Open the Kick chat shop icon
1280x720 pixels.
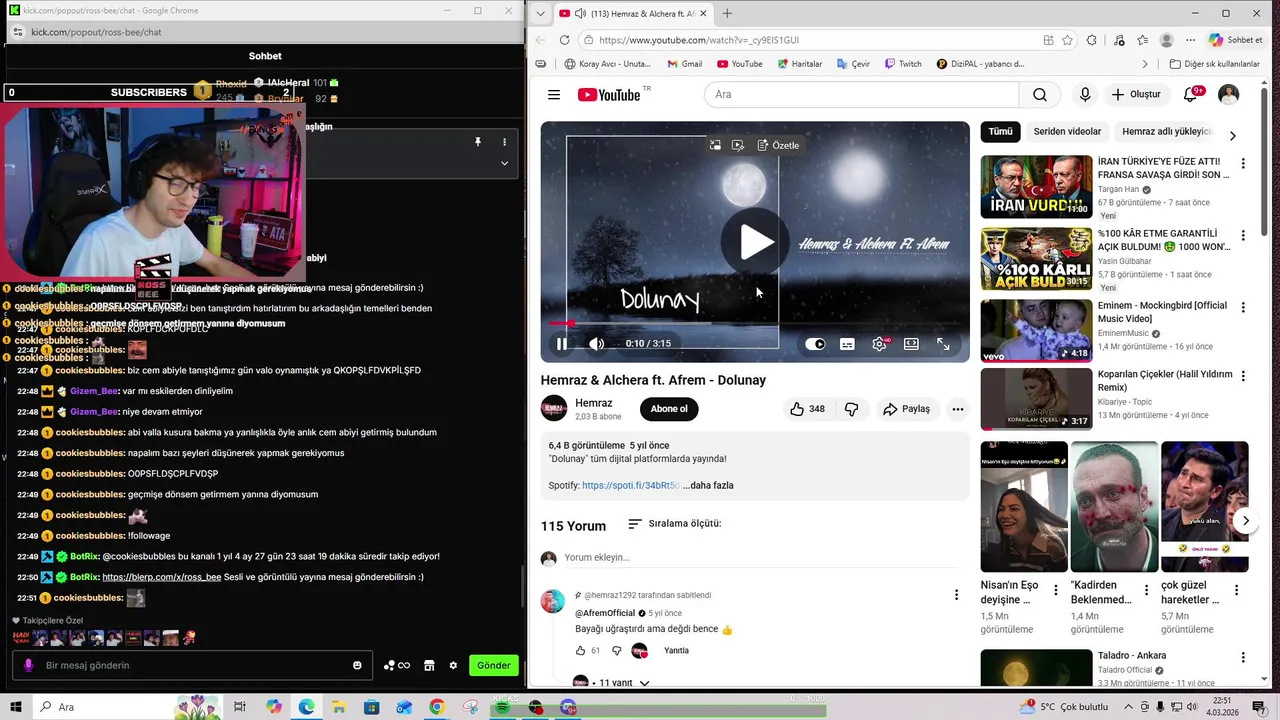[x=429, y=666]
